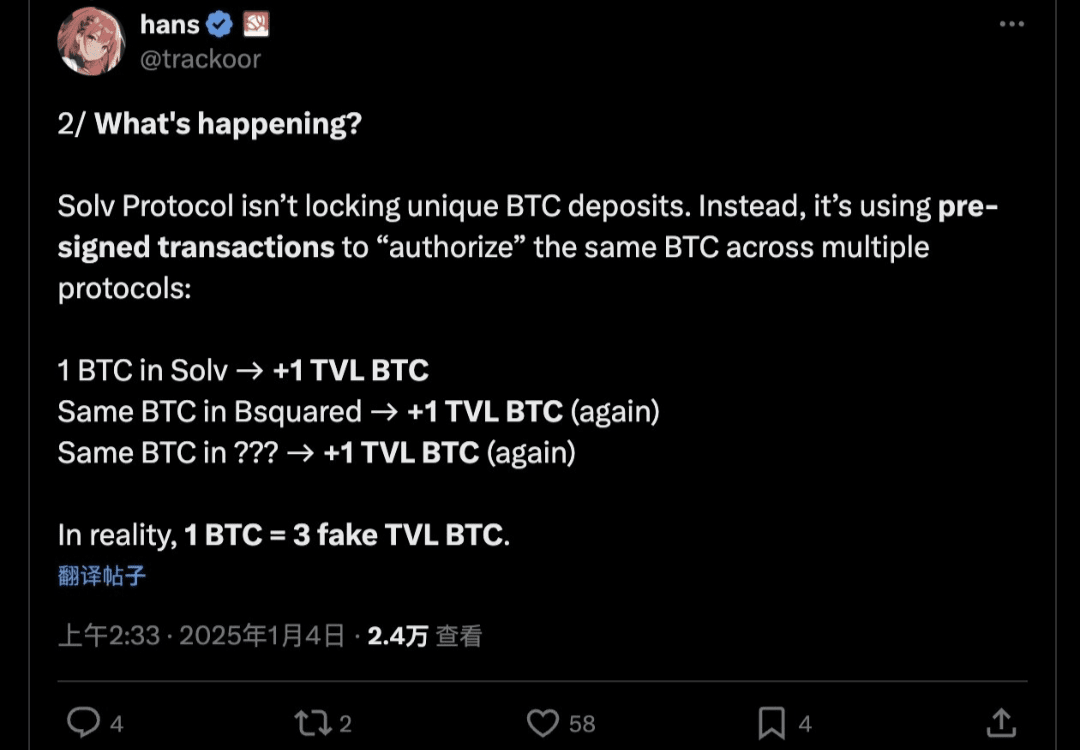Like the post using the heart icon
1080x750 pixels.
[x=543, y=723]
